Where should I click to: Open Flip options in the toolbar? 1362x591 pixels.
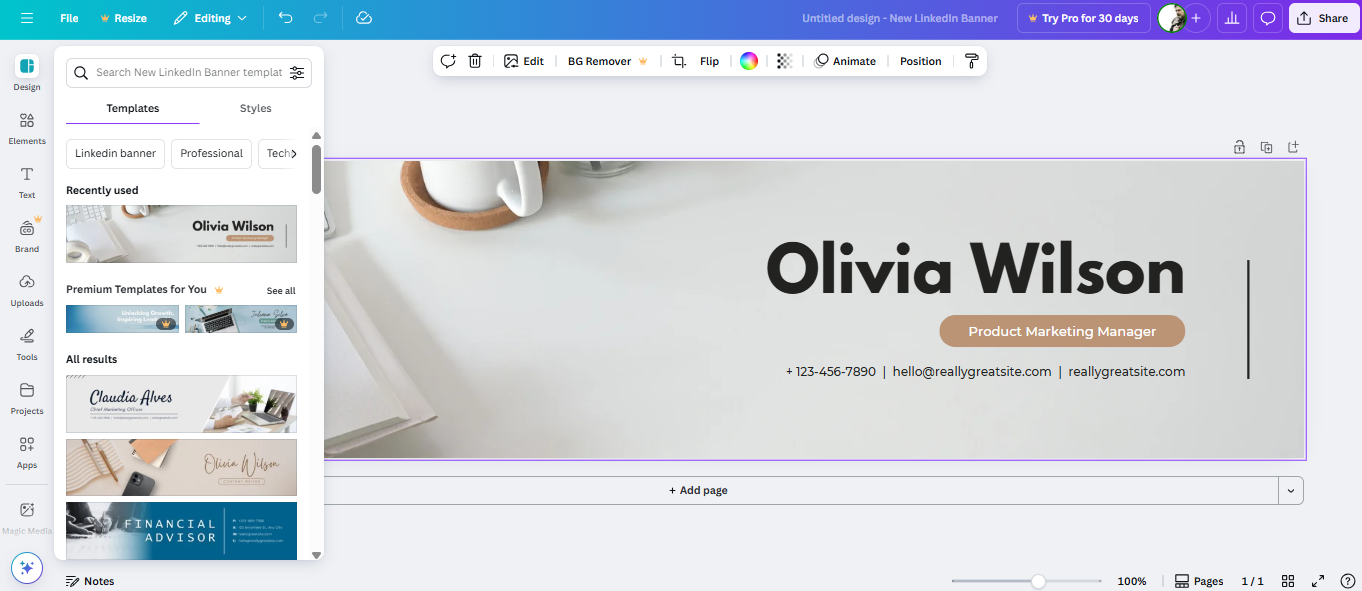pyautogui.click(x=709, y=61)
